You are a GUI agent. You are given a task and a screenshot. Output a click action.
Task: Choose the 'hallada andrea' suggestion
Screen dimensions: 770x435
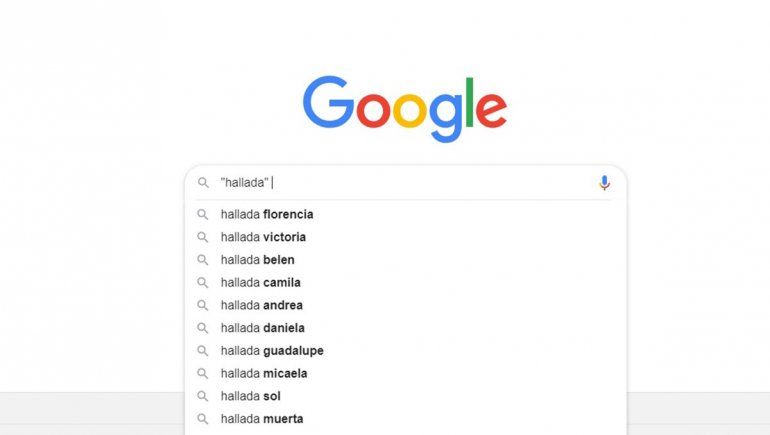(x=261, y=305)
